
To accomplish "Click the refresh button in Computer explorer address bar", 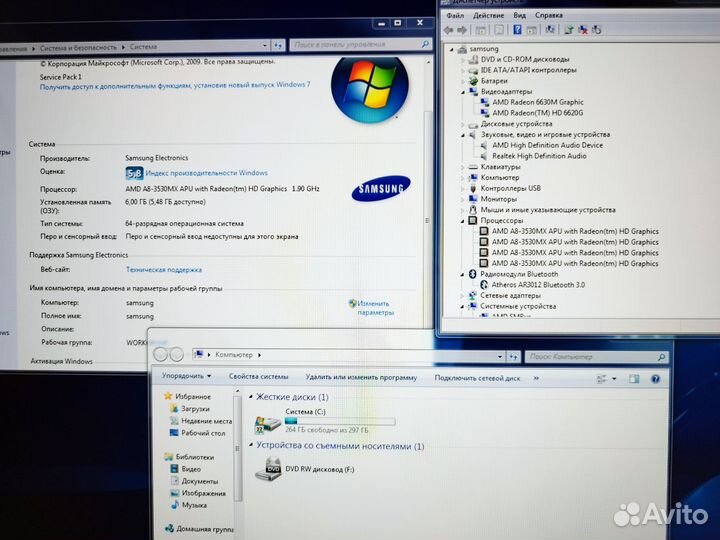I will pyautogui.click(x=513, y=356).
